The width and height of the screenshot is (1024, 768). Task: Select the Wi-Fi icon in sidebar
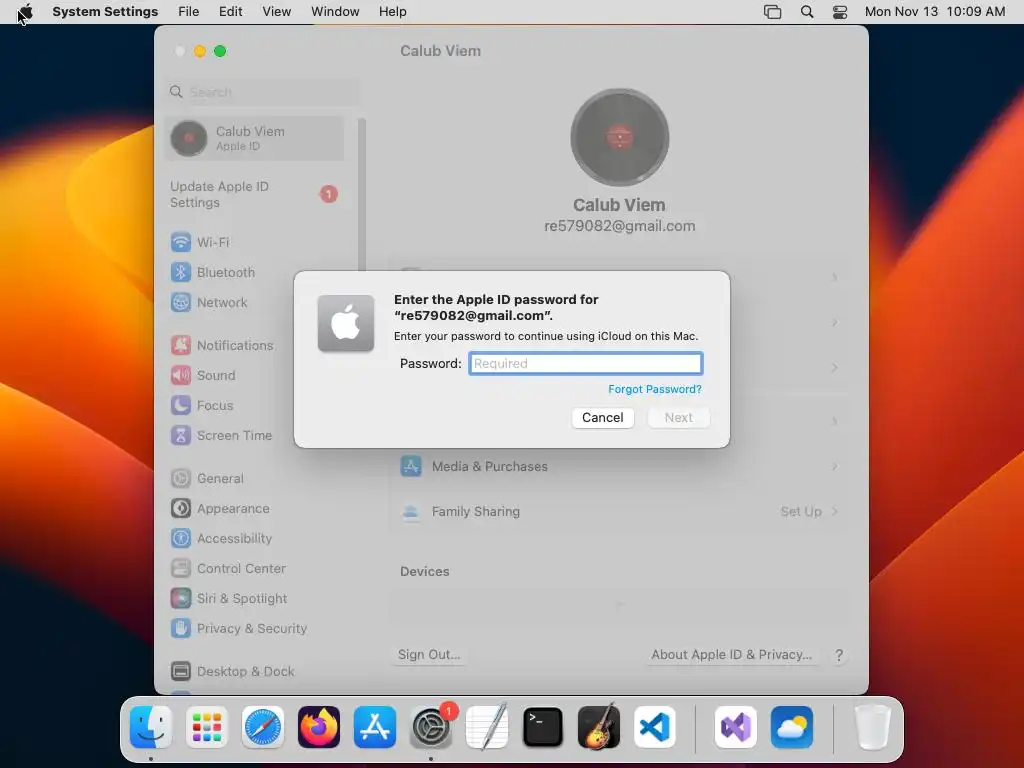[x=181, y=242]
